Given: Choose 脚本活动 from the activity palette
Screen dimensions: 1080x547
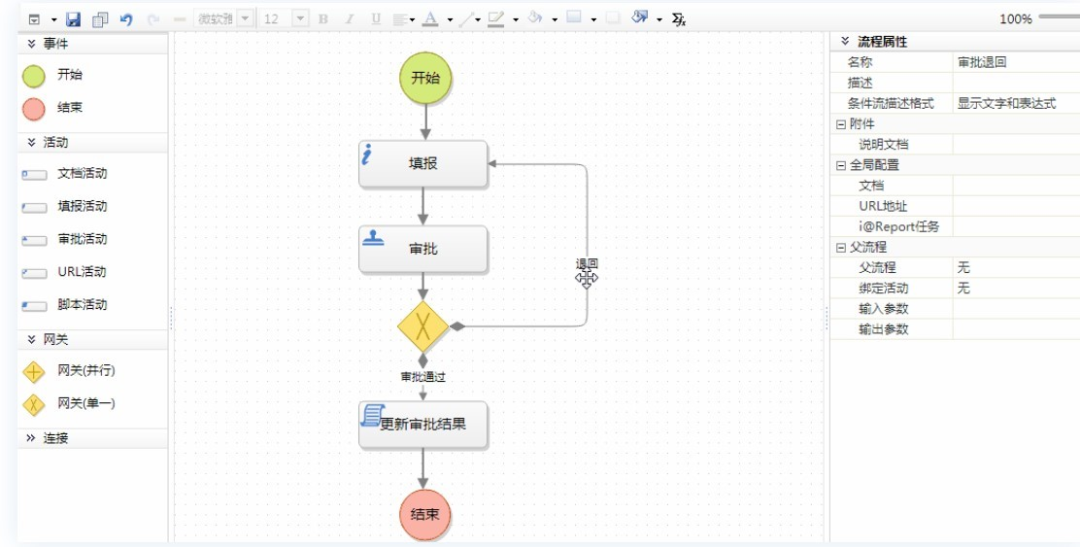Looking at the screenshot, I should coord(34,305).
